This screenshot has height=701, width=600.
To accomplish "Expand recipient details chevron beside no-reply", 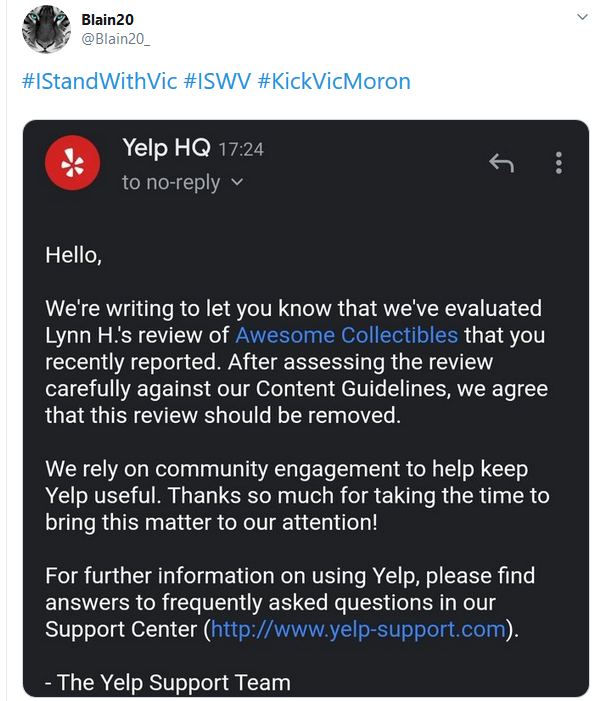I will coord(237,182).
